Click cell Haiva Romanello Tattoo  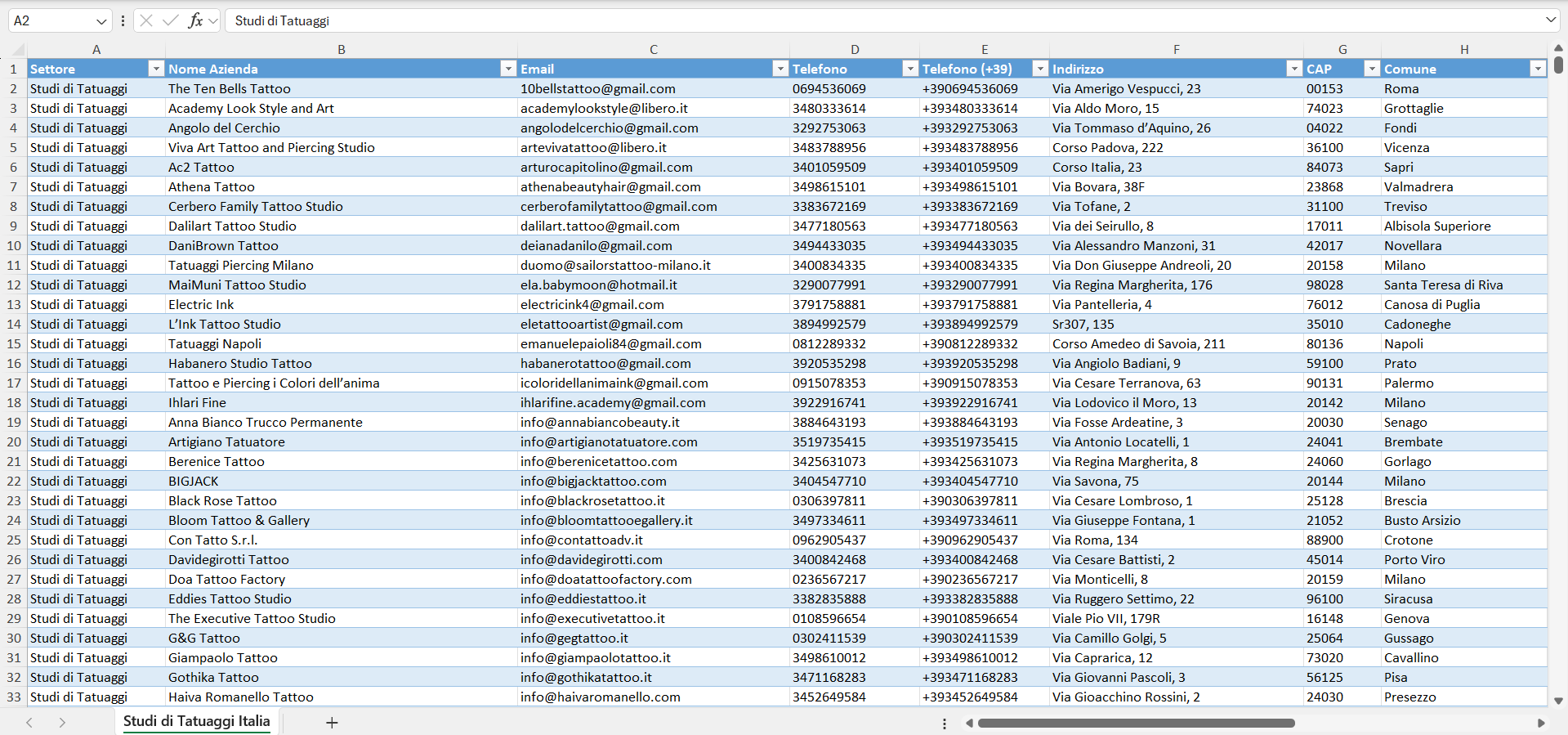point(342,697)
